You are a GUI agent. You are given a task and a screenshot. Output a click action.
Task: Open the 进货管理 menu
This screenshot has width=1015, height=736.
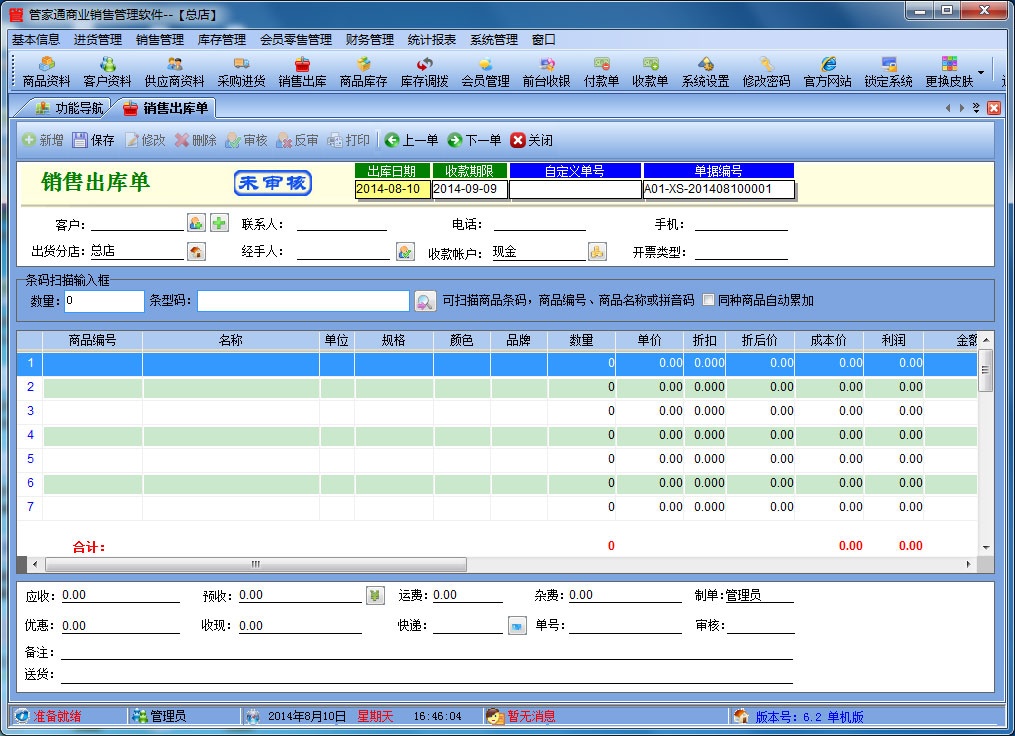coord(98,39)
